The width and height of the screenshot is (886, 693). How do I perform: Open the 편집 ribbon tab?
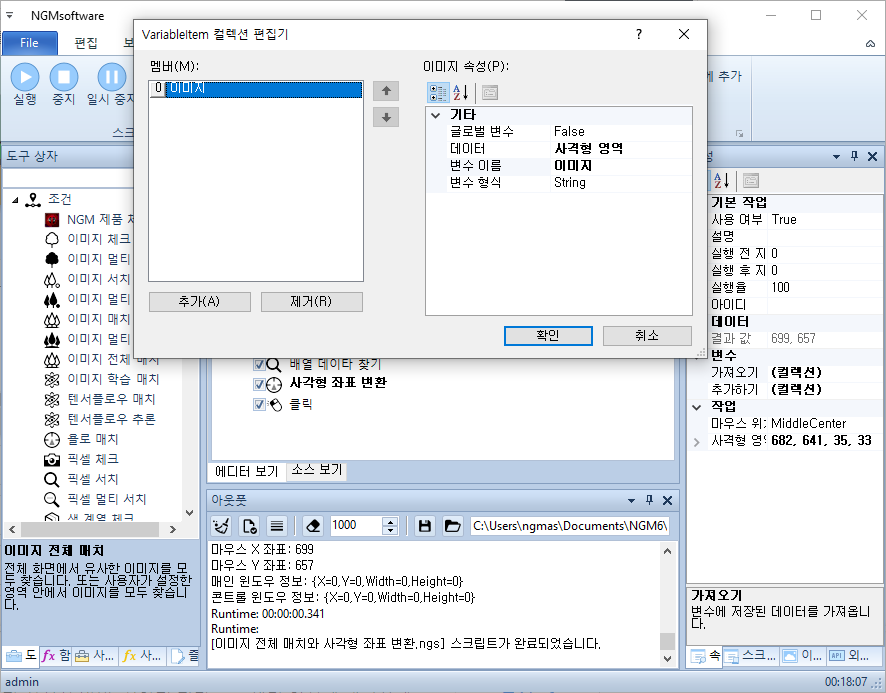pos(86,43)
